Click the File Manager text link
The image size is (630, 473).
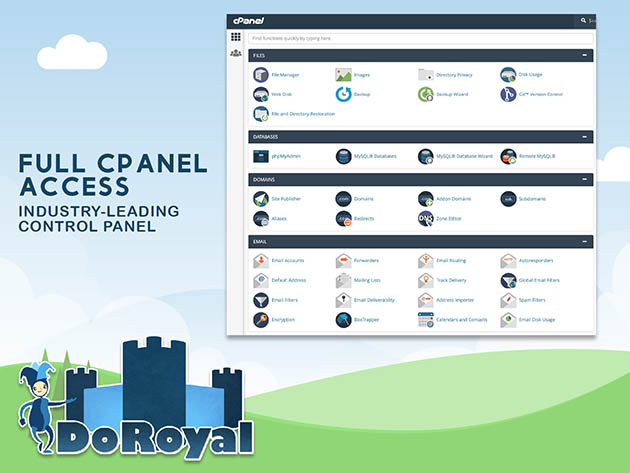click(285, 75)
